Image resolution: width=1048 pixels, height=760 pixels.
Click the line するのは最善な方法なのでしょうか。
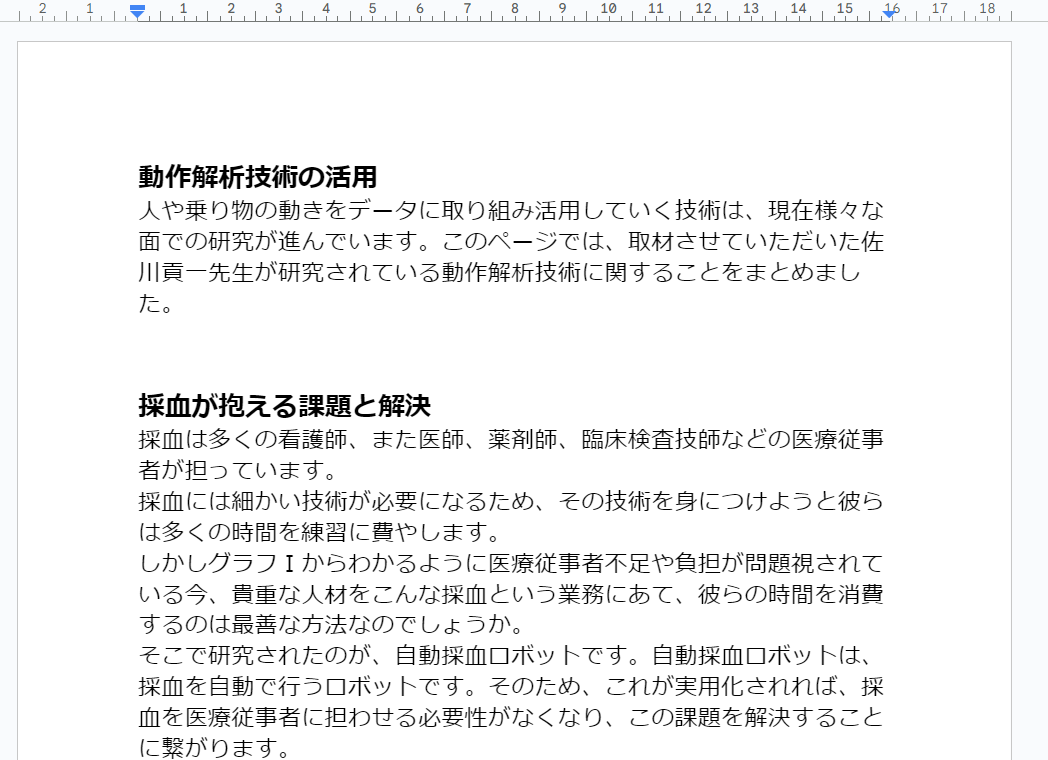330,624
